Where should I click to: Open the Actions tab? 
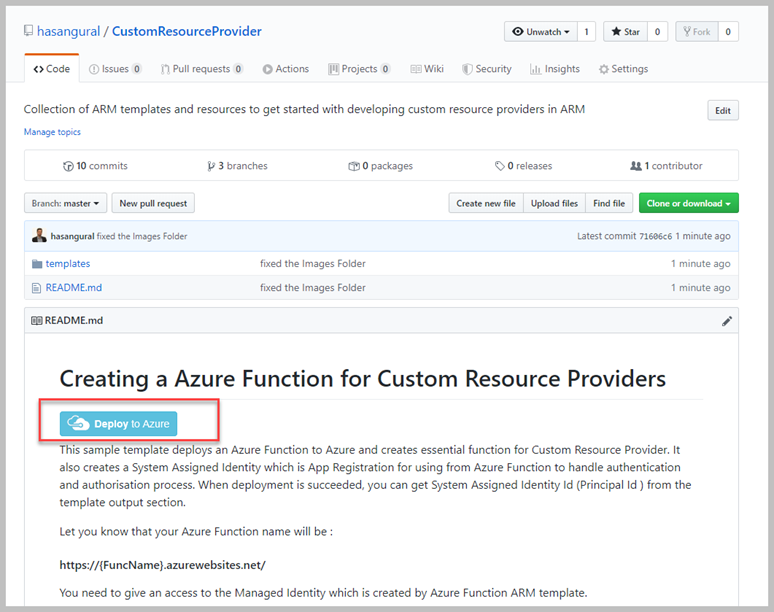(286, 69)
